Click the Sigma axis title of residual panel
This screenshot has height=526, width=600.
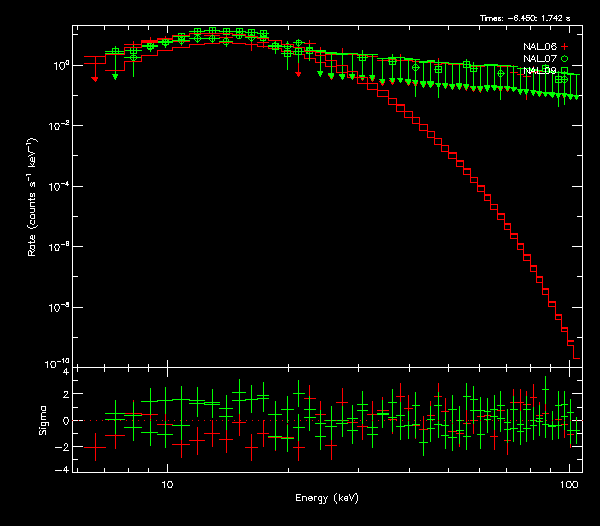coord(42,420)
